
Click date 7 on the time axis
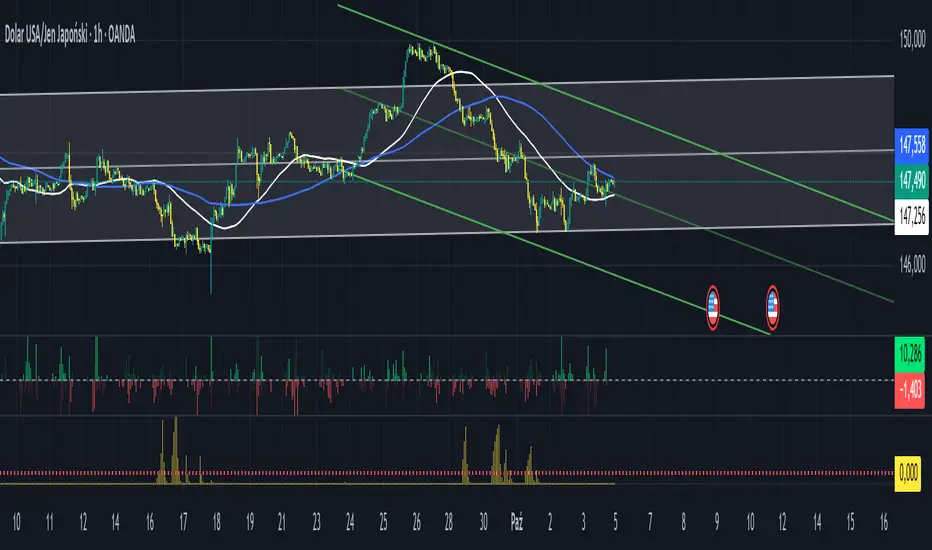(x=650, y=523)
